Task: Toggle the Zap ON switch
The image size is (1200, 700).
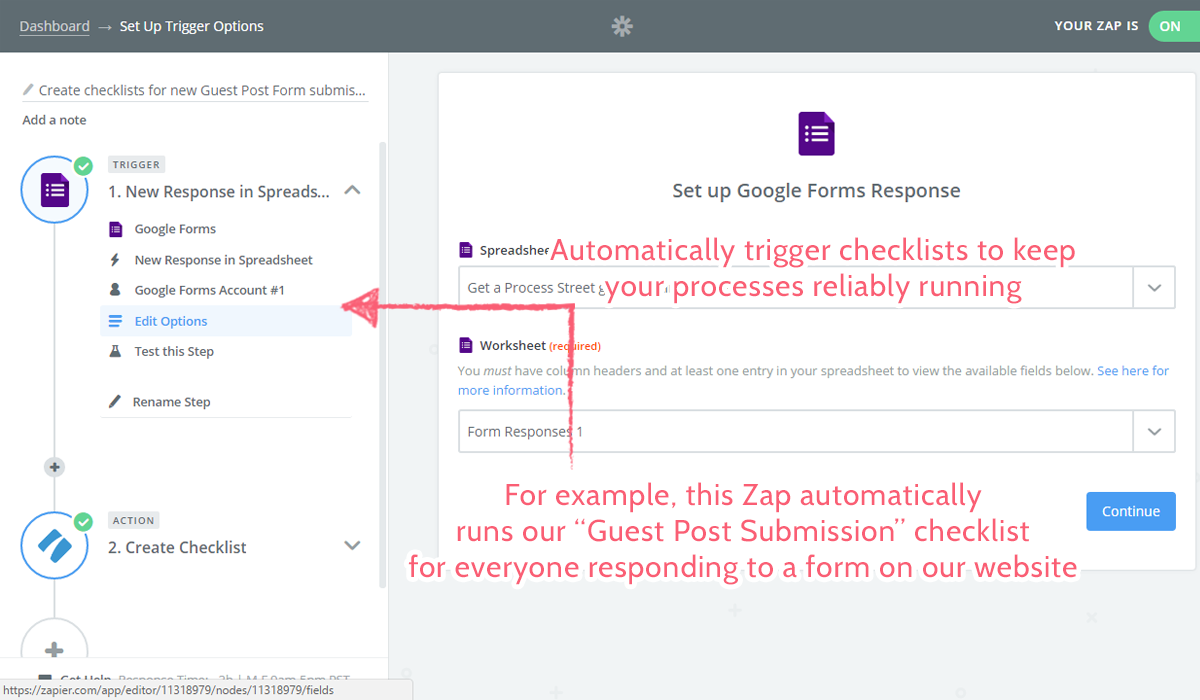Action: (x=1172, y=26)
